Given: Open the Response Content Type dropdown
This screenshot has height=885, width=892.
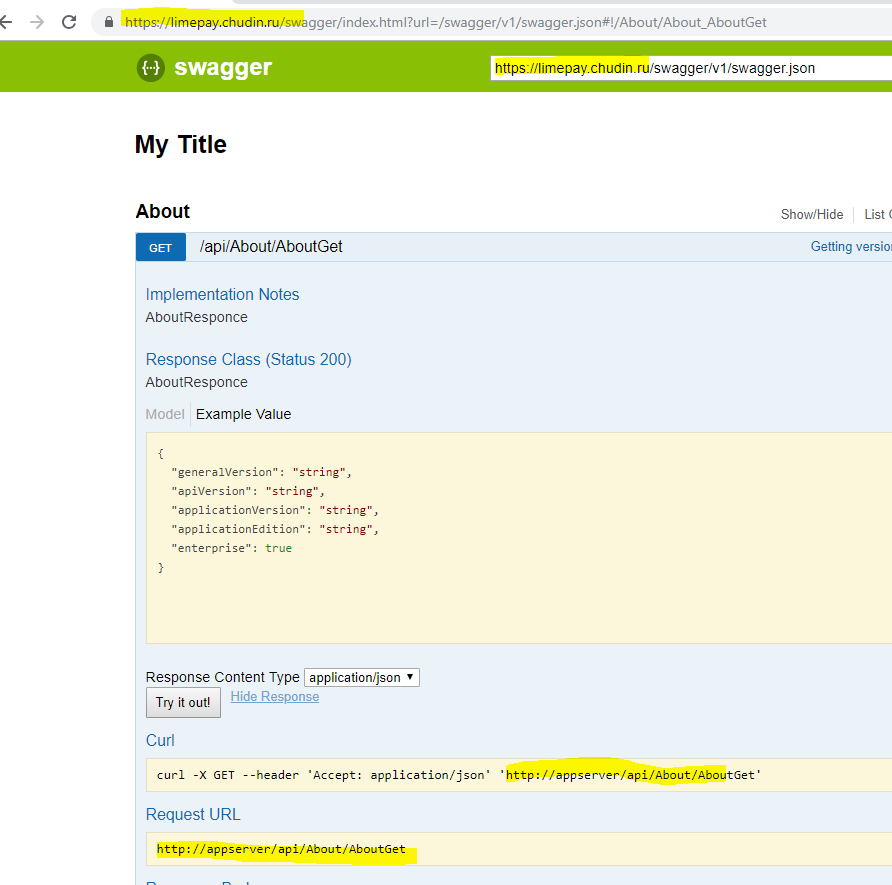Looking at the screenshot, I should (361, 677).
